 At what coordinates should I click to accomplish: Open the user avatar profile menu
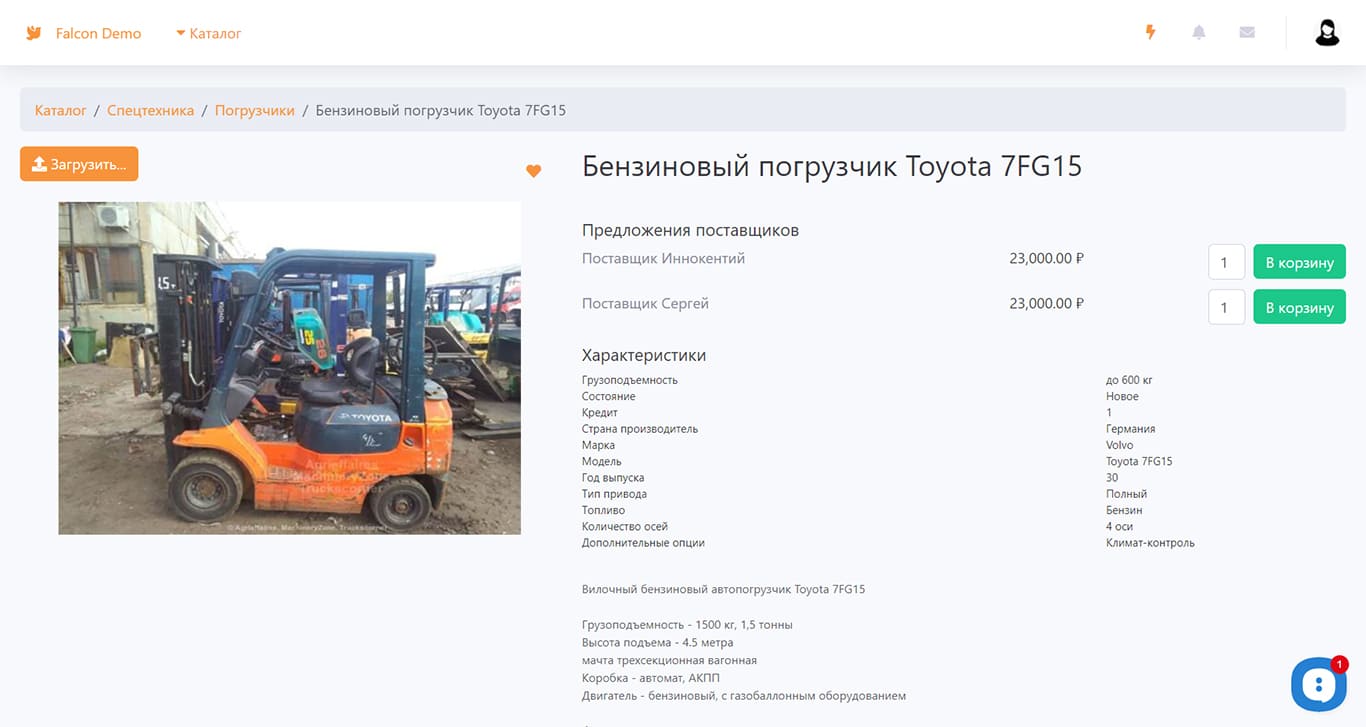[1327, 33]
